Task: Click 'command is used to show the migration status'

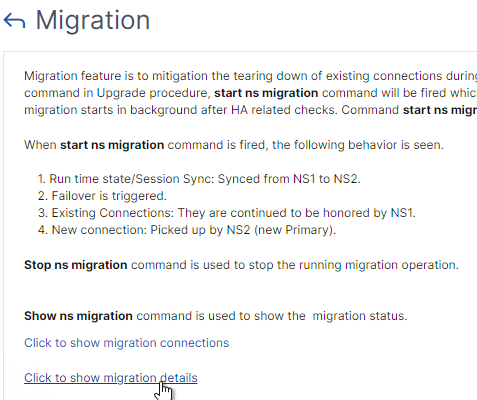Action: [x=272, y=316]
